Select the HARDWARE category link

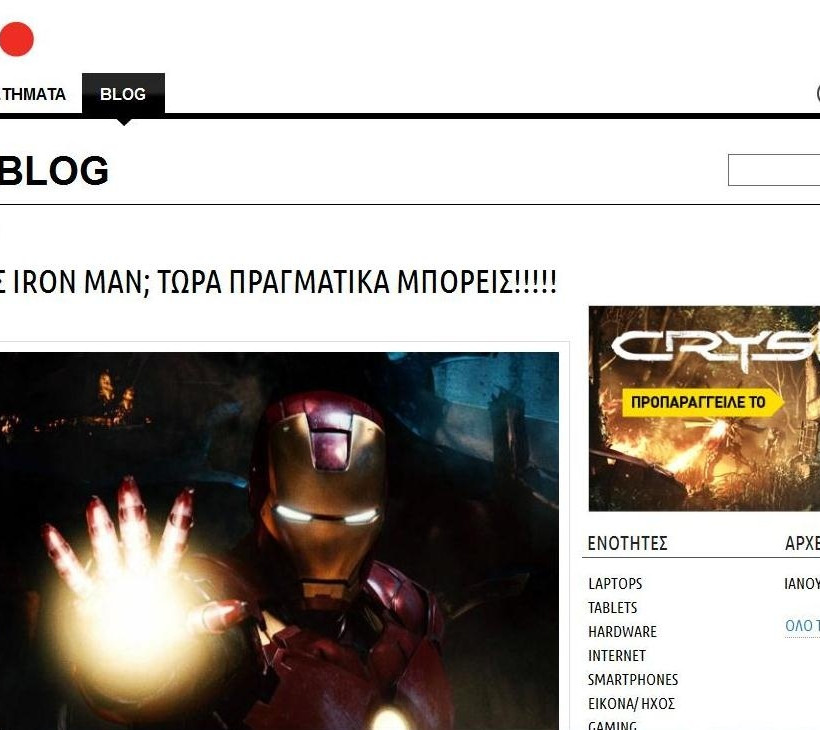click(x=622, y=632)
